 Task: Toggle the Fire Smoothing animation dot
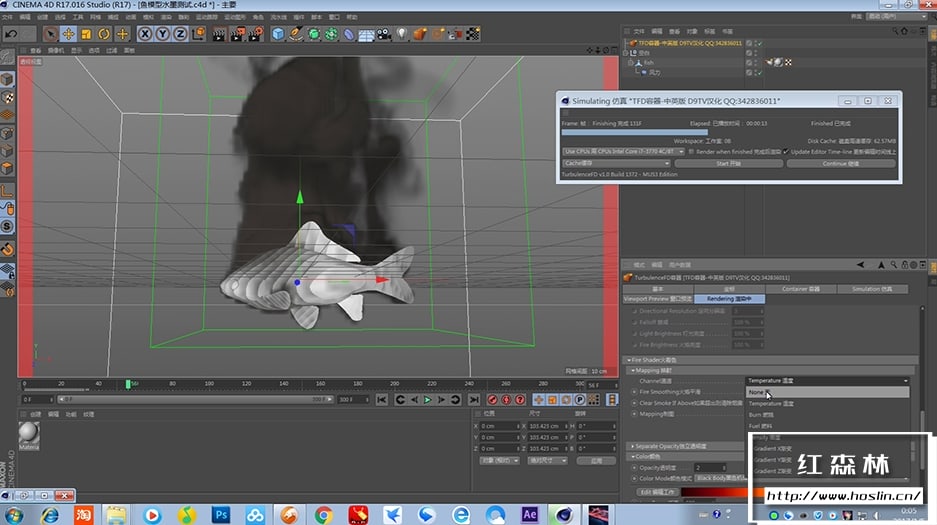[x=635, y=392]
